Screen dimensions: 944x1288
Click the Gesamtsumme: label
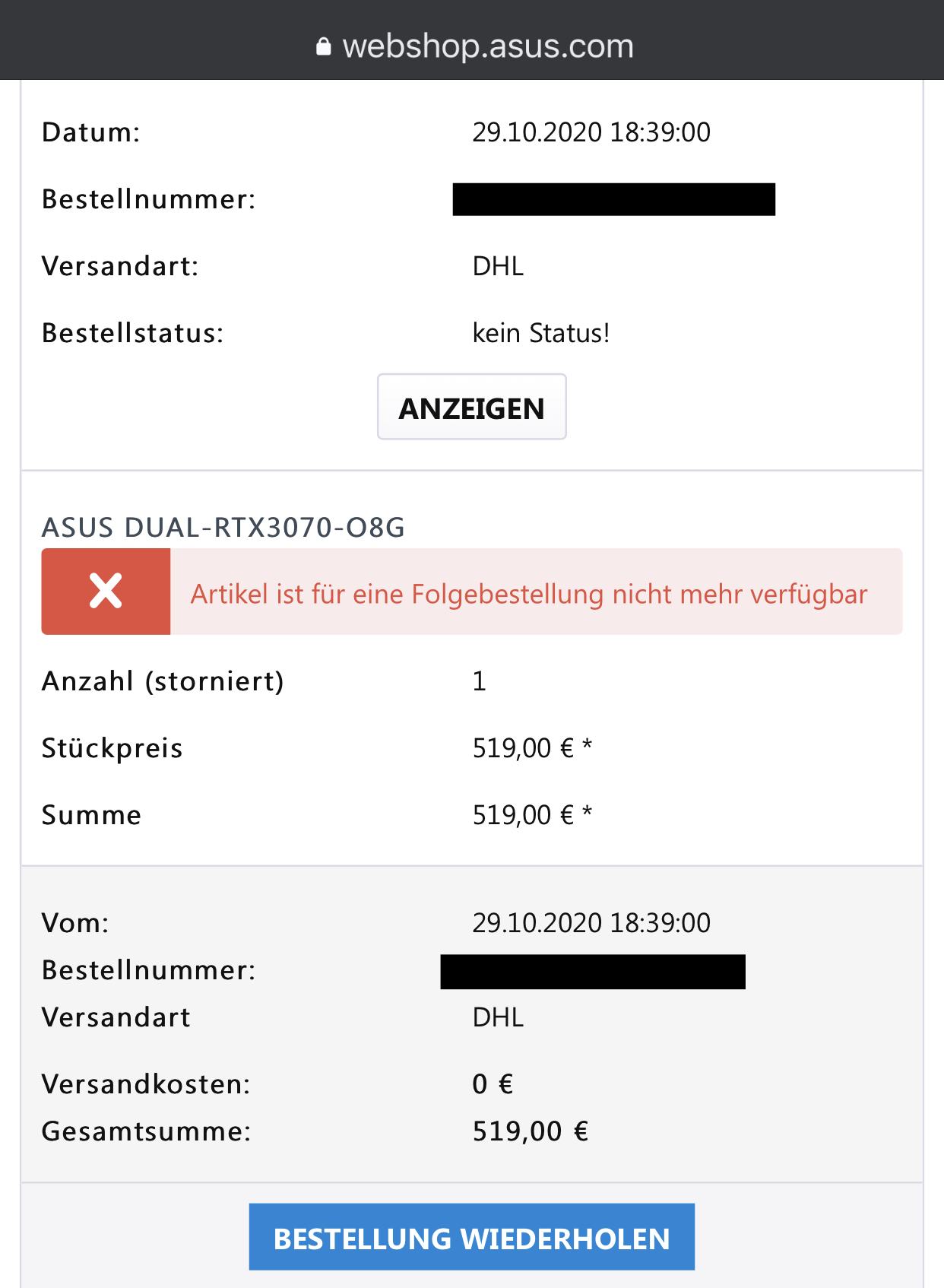[x=146, y=1131]
